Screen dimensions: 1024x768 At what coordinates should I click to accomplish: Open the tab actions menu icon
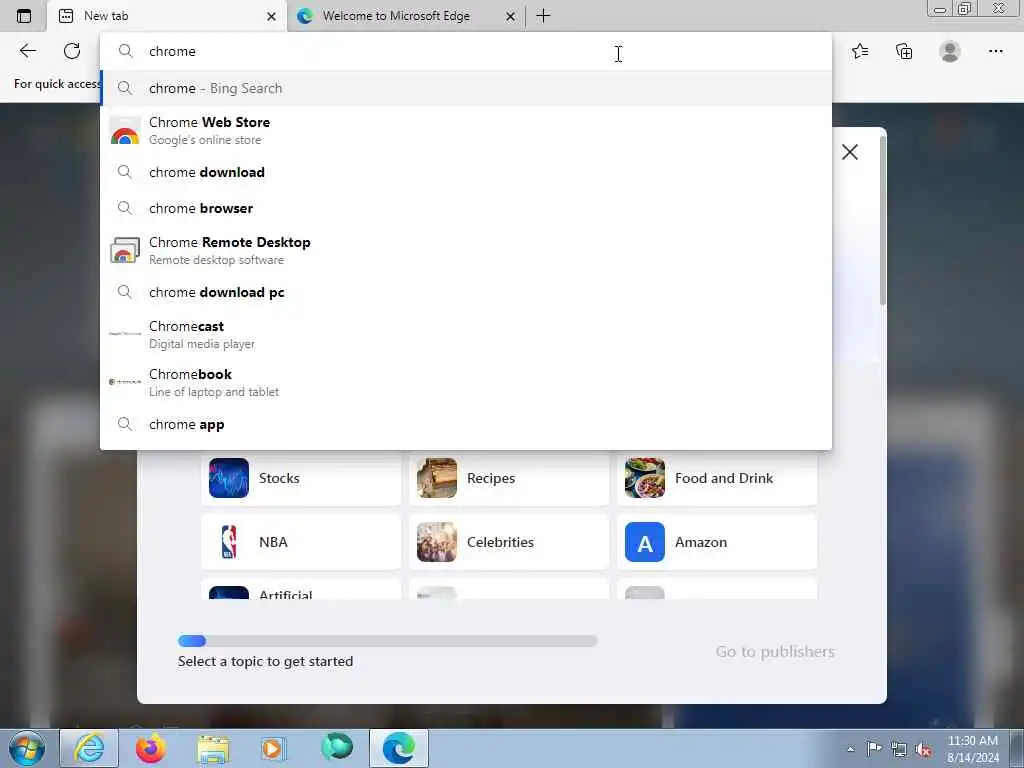click(24, 16)
